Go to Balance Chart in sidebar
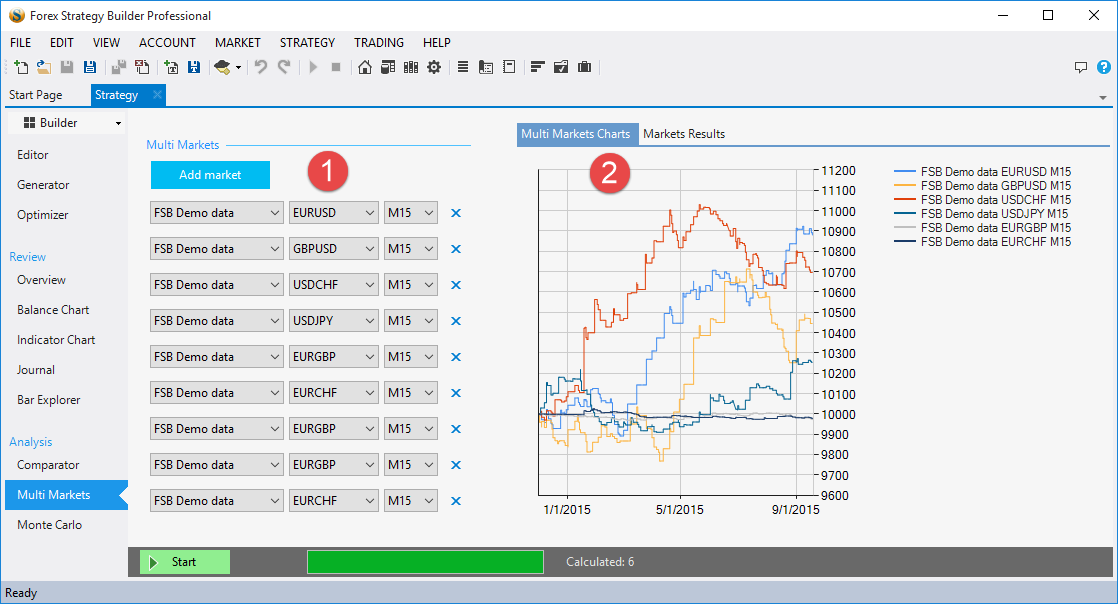1118x604 pixels. tap(53, 310)
